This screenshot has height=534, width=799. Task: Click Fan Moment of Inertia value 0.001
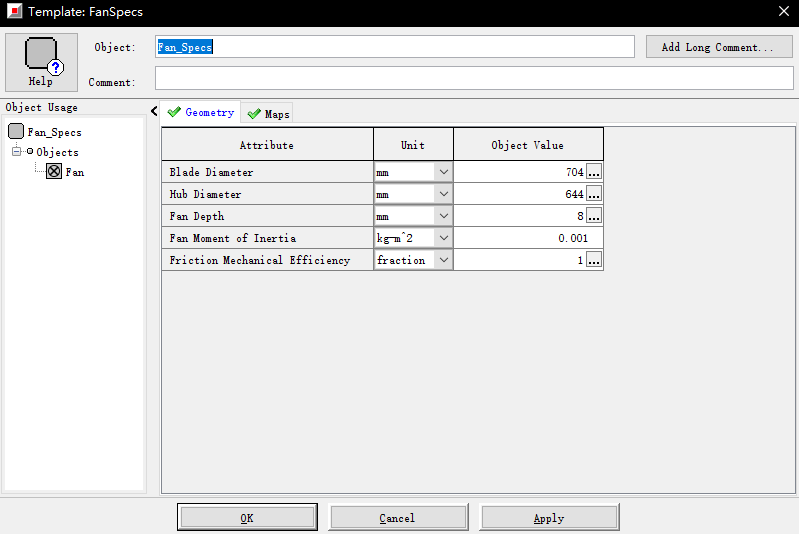tap(573, 238)
